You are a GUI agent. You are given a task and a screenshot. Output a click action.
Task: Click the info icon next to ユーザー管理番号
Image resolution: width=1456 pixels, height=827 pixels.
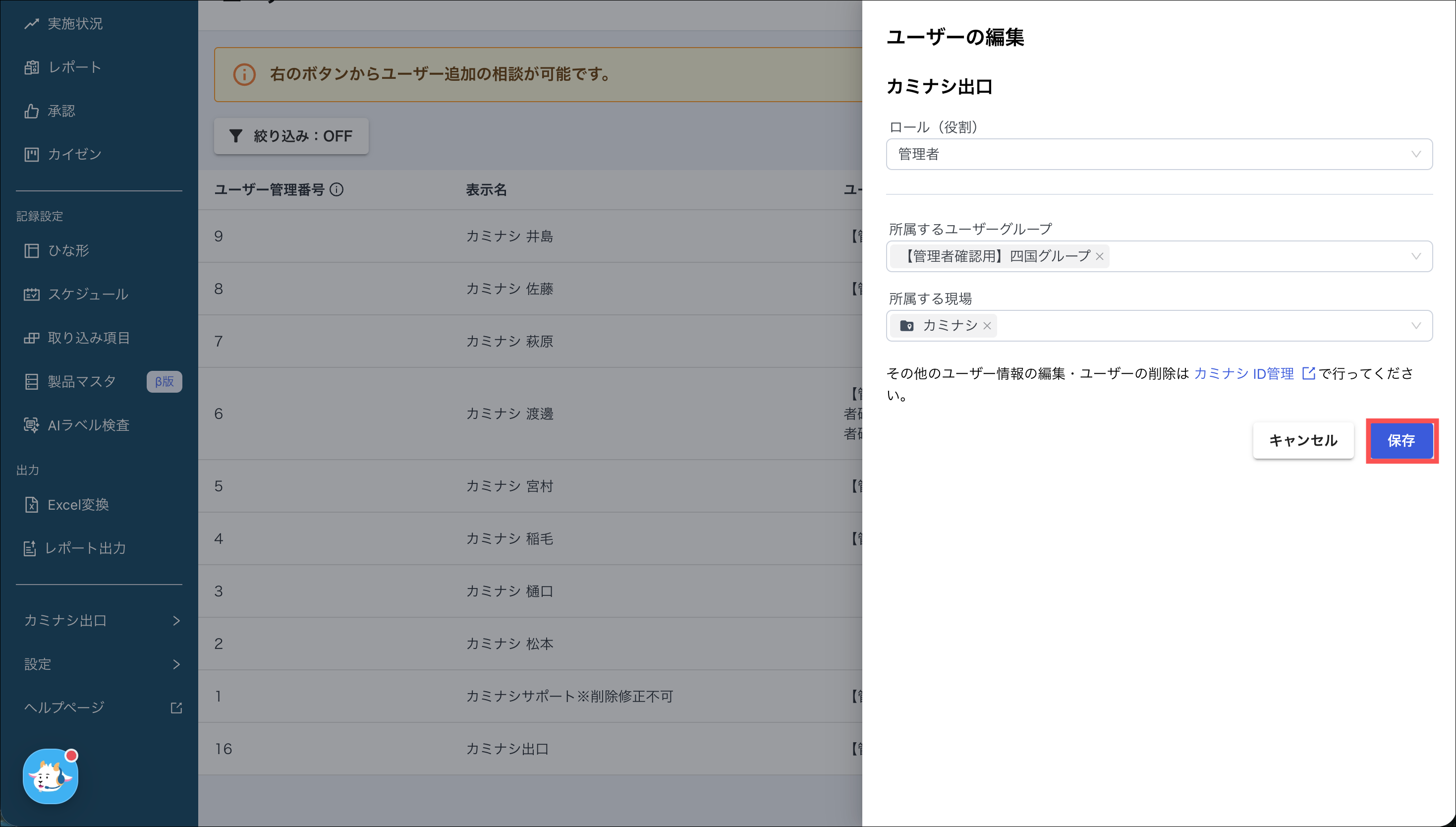click(x=336, y=190)
